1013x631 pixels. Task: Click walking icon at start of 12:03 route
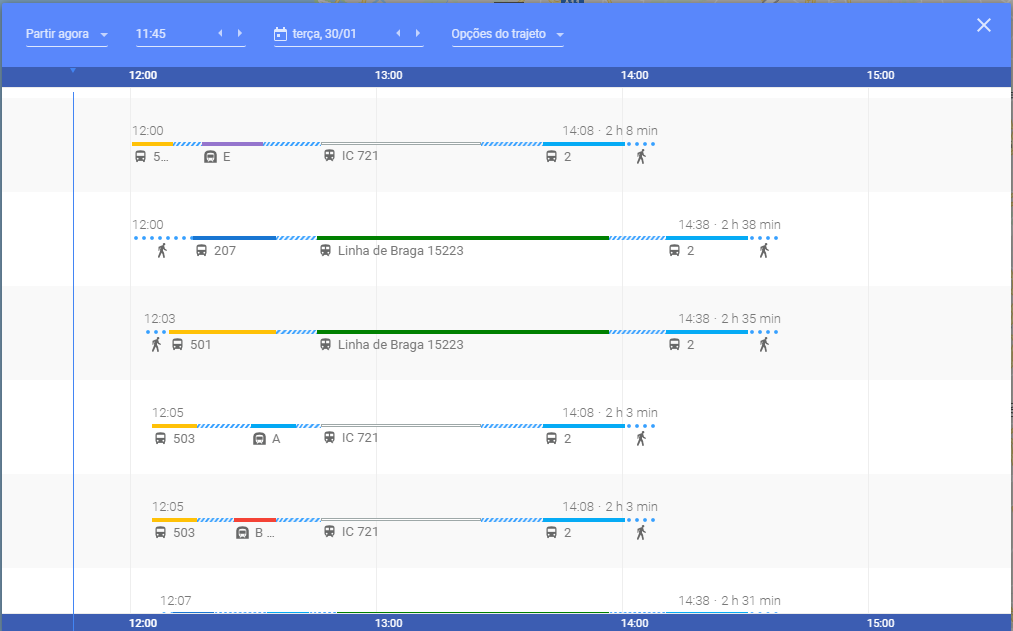156,345
